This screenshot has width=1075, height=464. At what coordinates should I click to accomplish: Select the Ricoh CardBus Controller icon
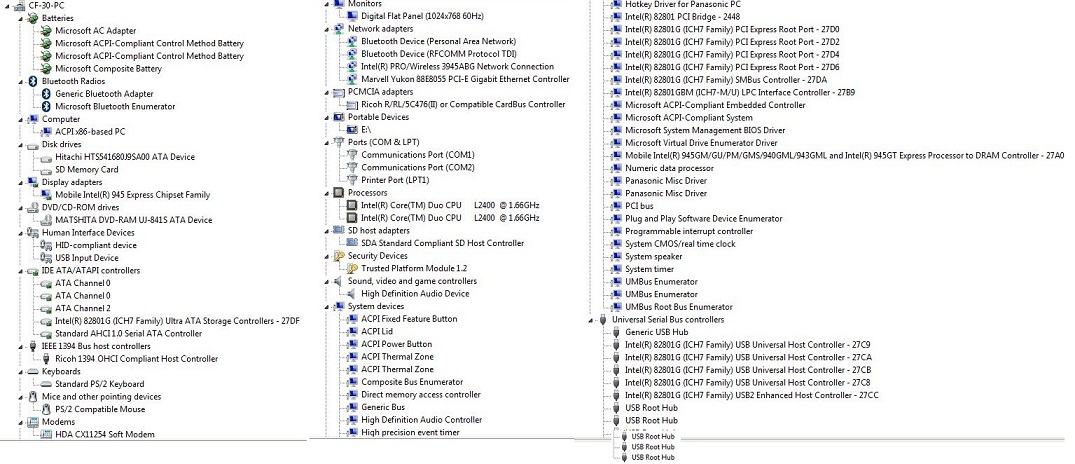(352, 105)
